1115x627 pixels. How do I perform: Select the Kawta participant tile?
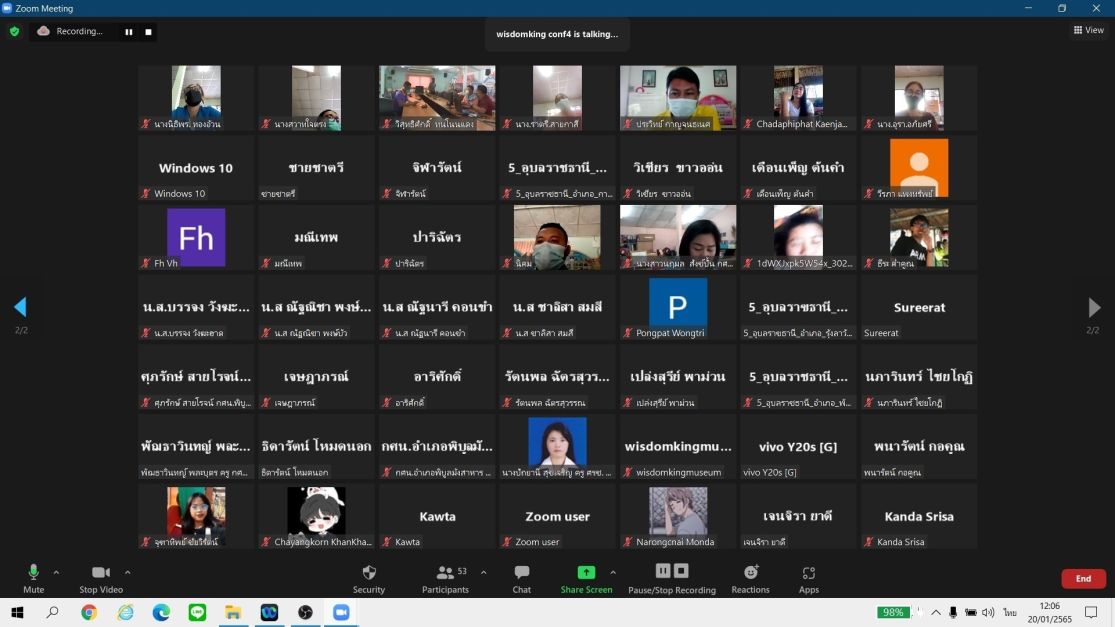437,516
